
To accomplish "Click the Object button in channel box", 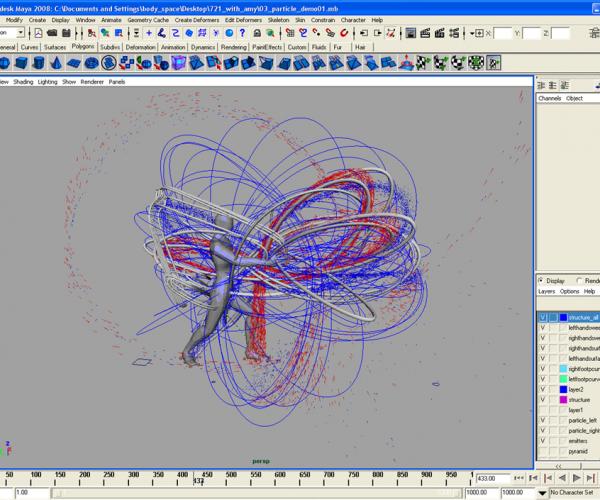I will click(574, 98).
